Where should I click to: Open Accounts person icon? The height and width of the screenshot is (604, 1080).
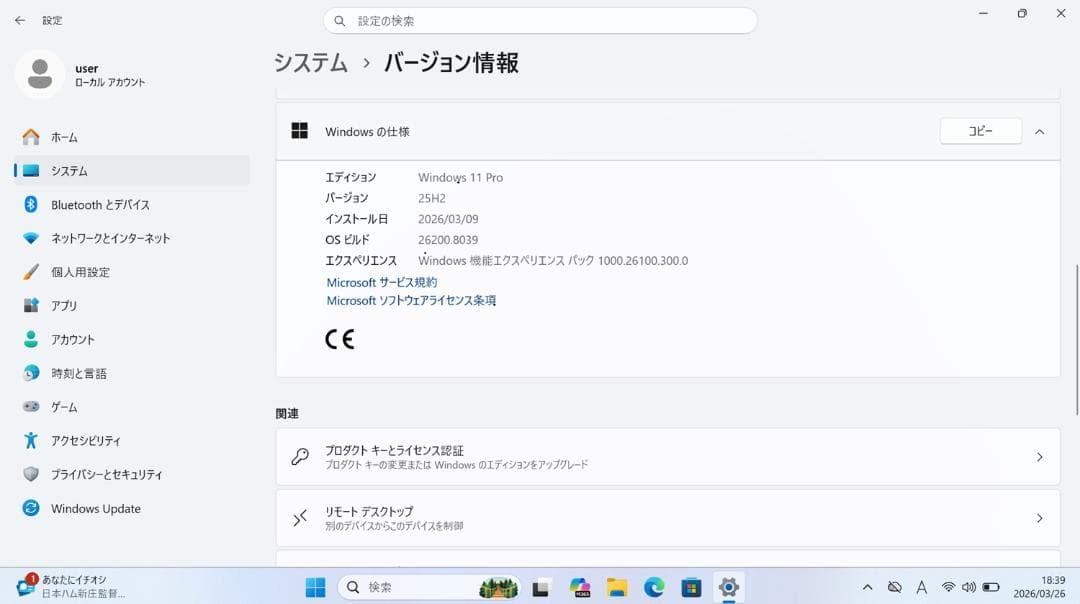[x=31, y=339]
